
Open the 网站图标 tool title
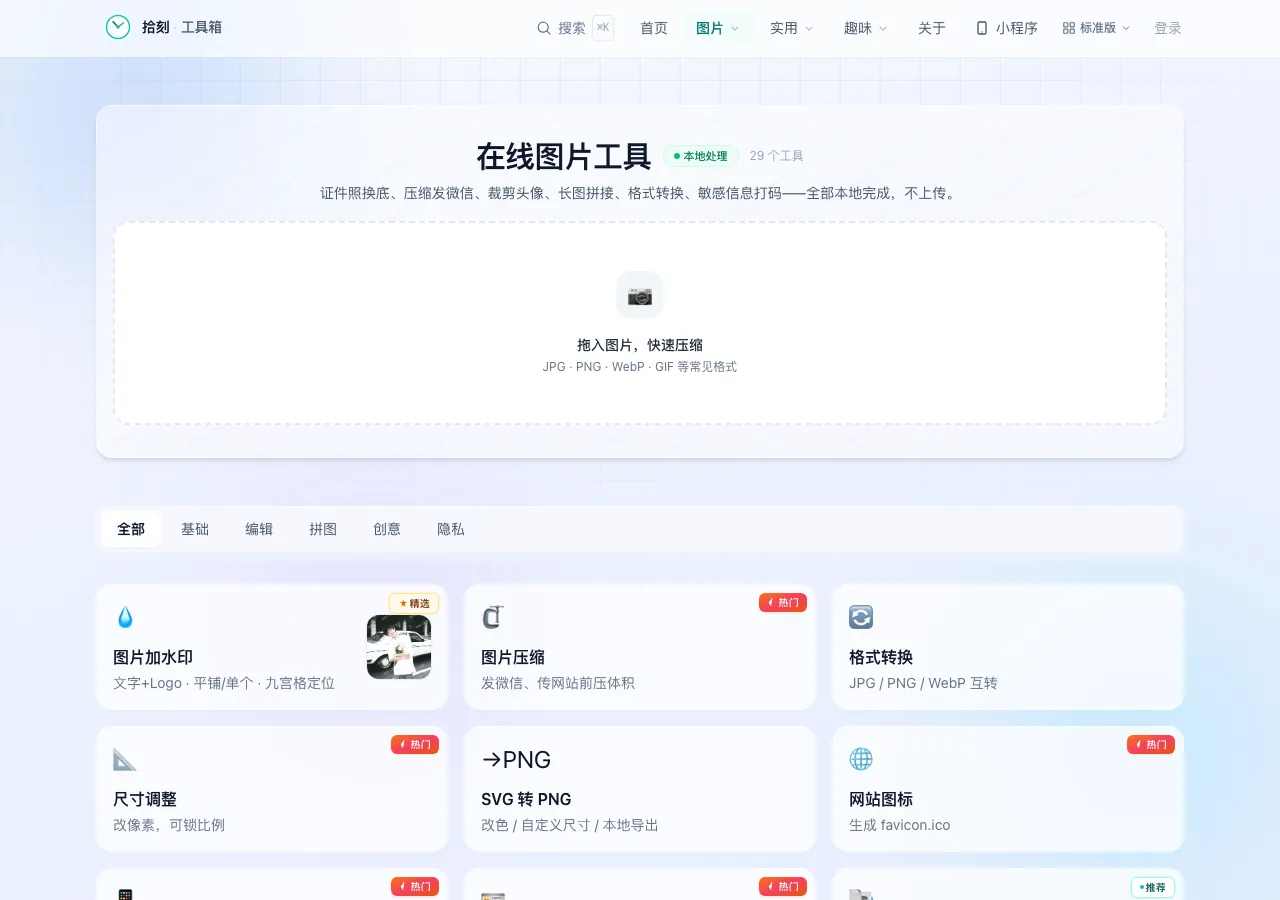(881, 799)
